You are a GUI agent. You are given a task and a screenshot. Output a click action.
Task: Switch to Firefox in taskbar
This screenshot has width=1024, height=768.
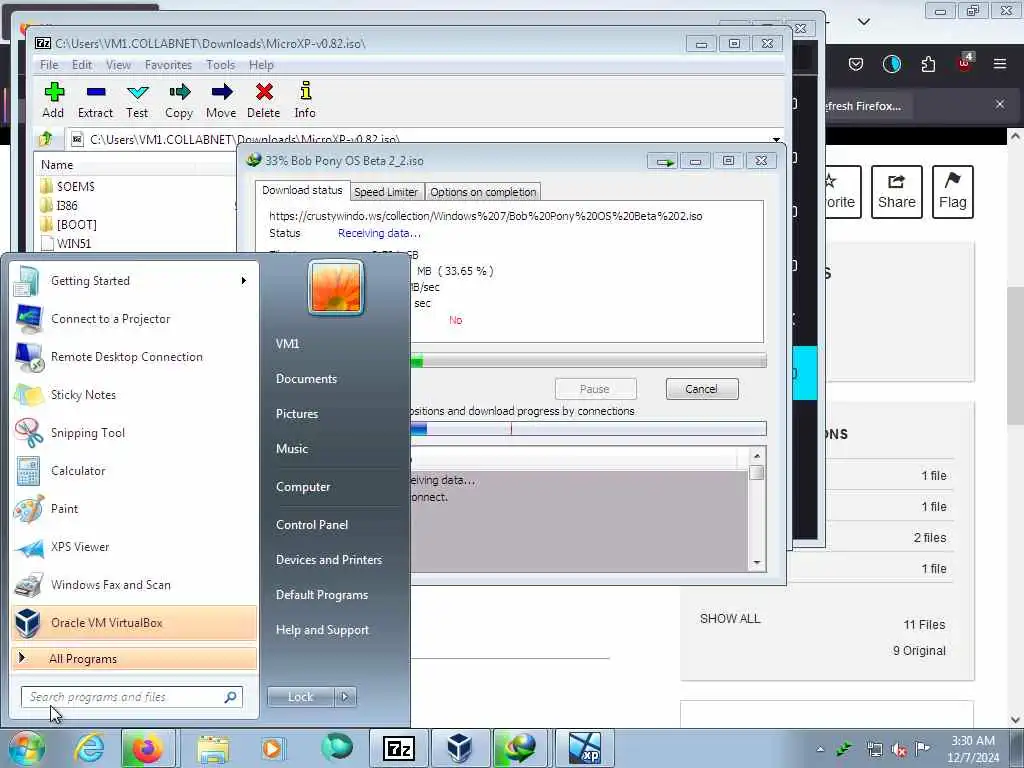(148, 748)
